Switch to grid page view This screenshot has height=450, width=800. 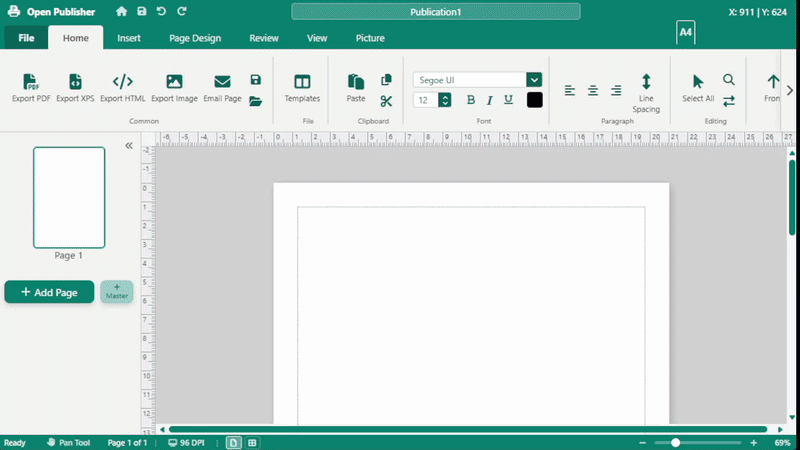(252, 443)
